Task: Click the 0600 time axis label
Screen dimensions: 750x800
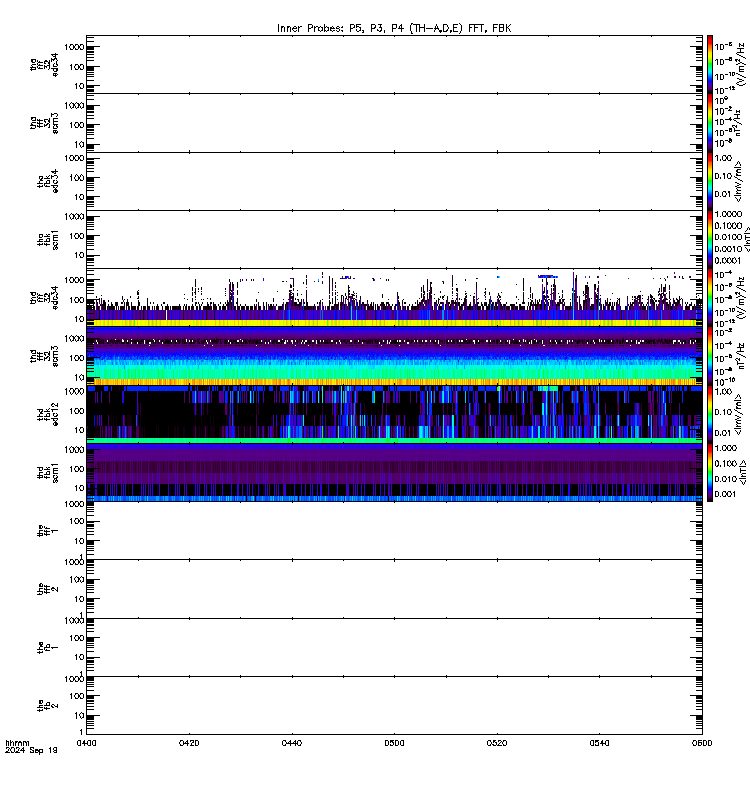Action: tap(702, 743)
